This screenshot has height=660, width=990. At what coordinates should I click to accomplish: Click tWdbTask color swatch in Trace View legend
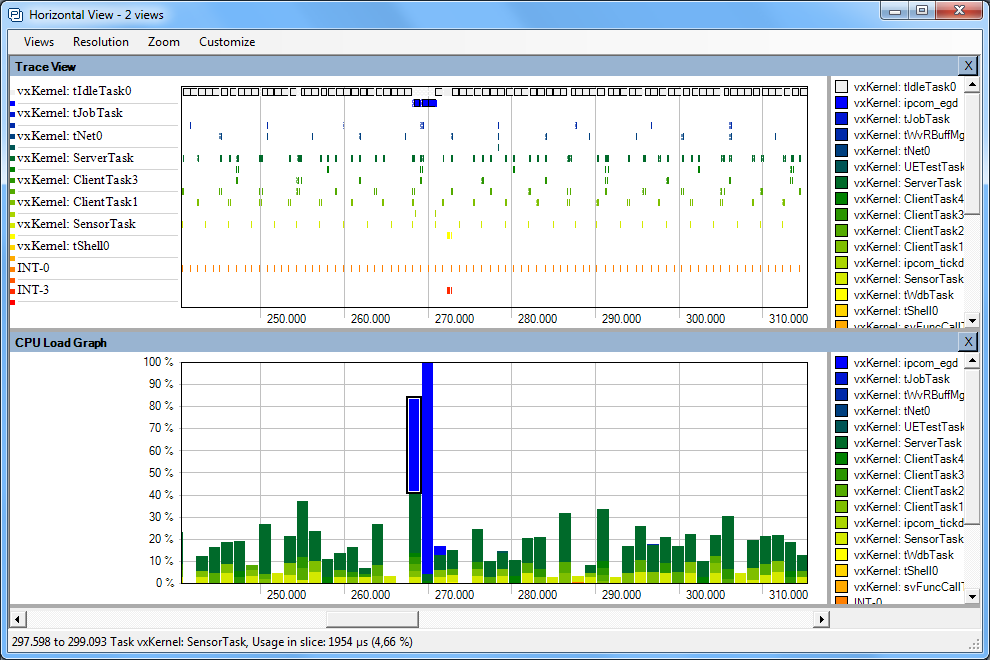(x=841, y=294)
